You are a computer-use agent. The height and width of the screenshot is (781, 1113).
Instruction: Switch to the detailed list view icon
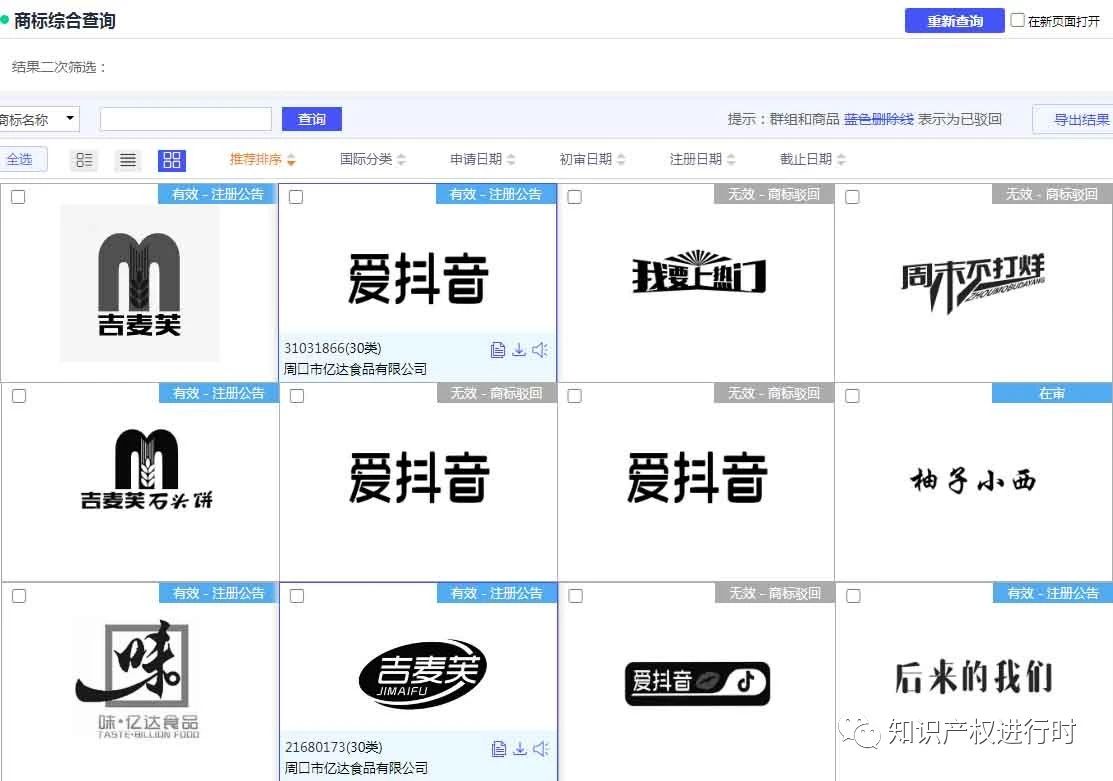84,160
